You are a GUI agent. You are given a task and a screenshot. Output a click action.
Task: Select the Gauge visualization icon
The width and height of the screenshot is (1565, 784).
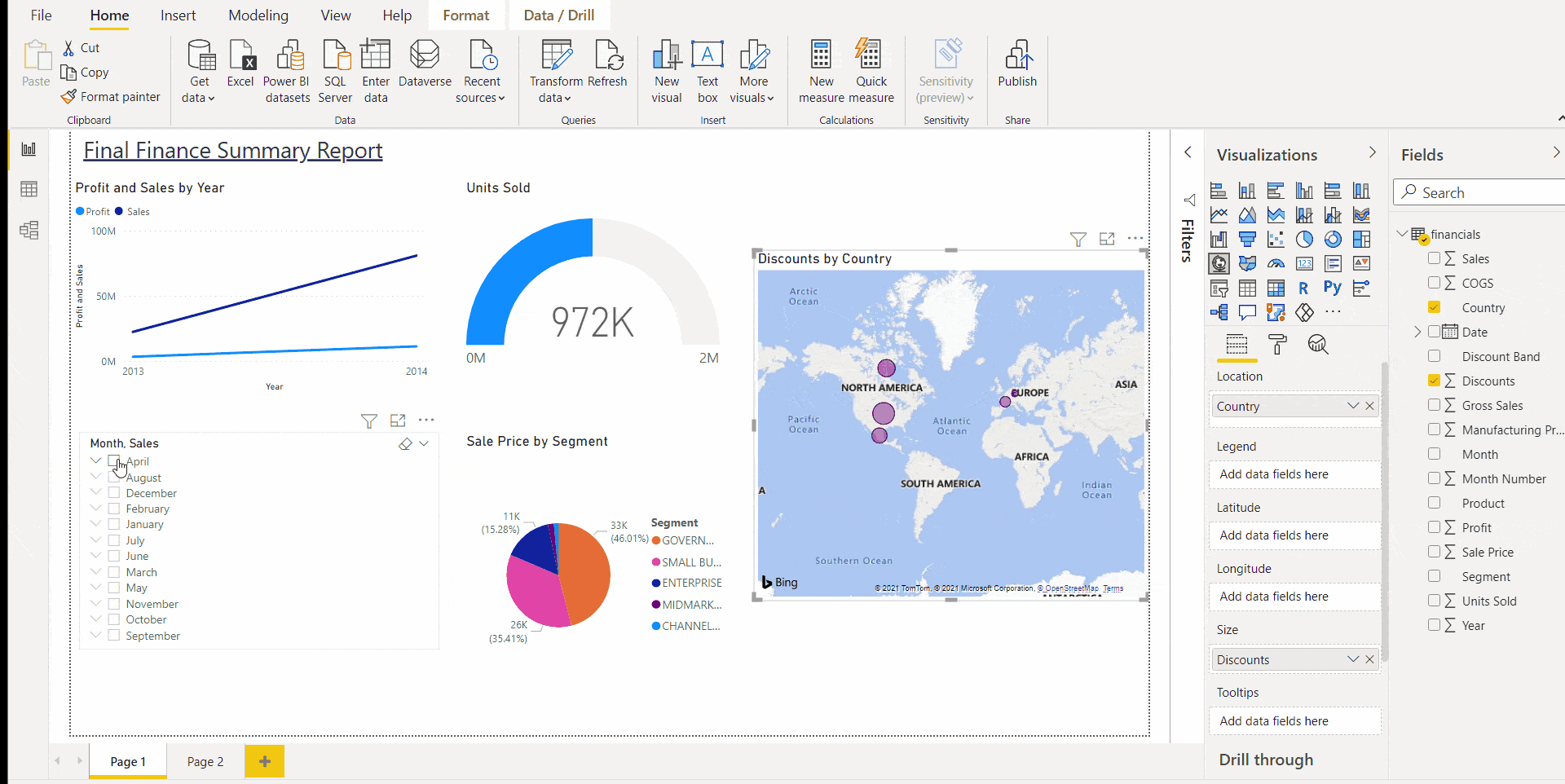tap(1276, 262)
